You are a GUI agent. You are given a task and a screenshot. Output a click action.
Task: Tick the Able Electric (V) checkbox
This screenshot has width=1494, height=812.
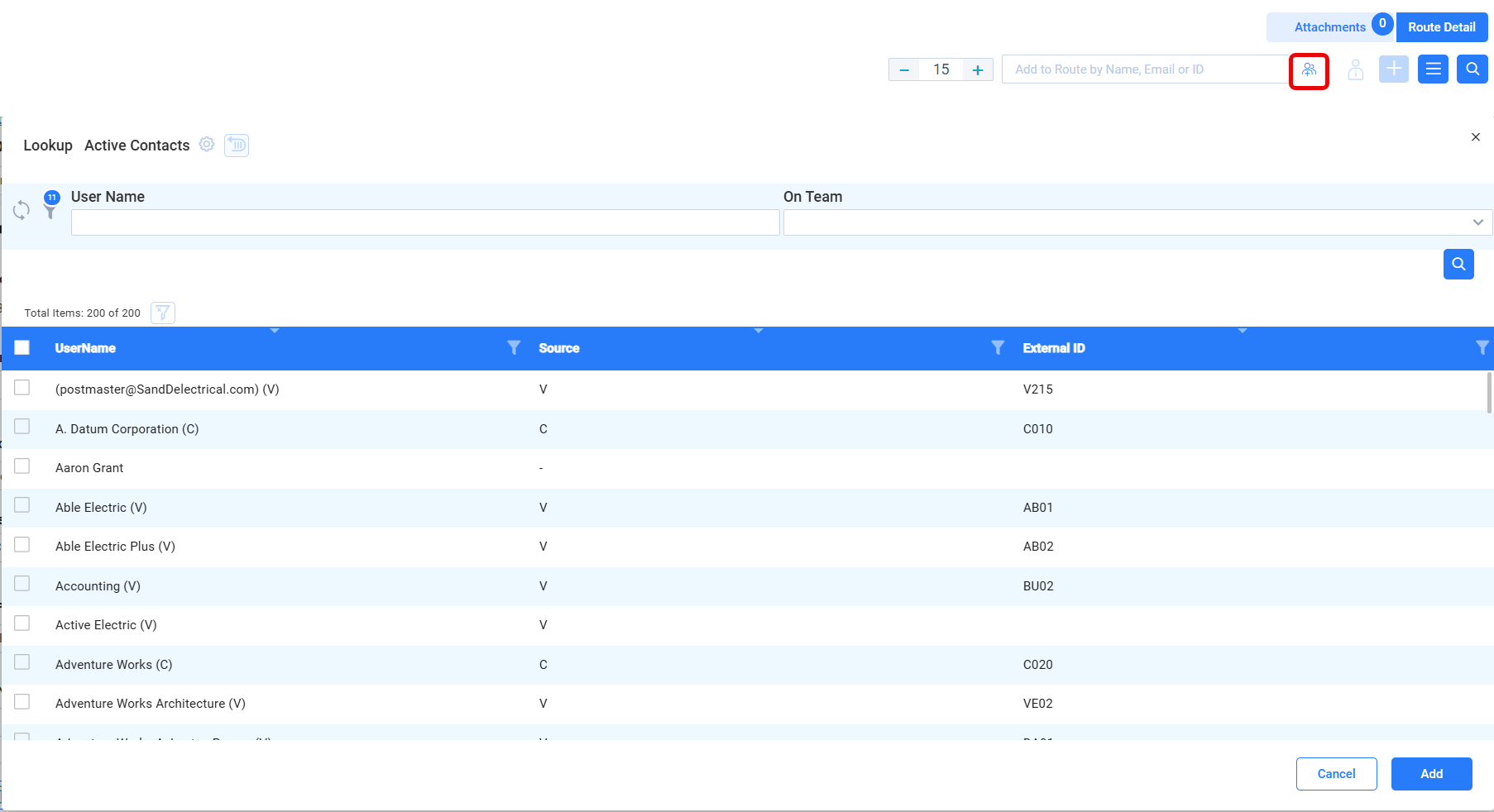click(22, 504)
